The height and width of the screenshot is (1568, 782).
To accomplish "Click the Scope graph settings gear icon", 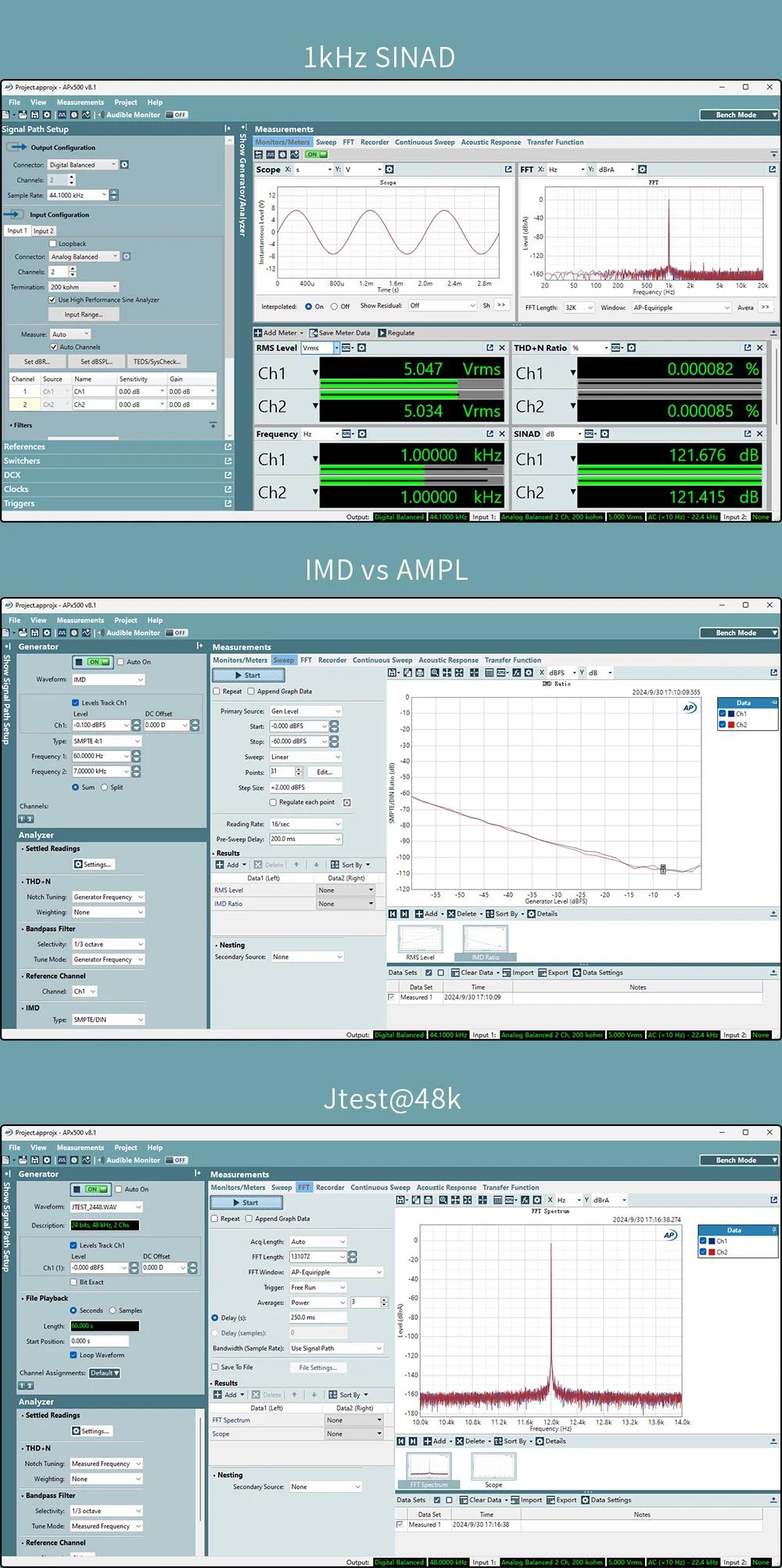I will tap(389, 170).
